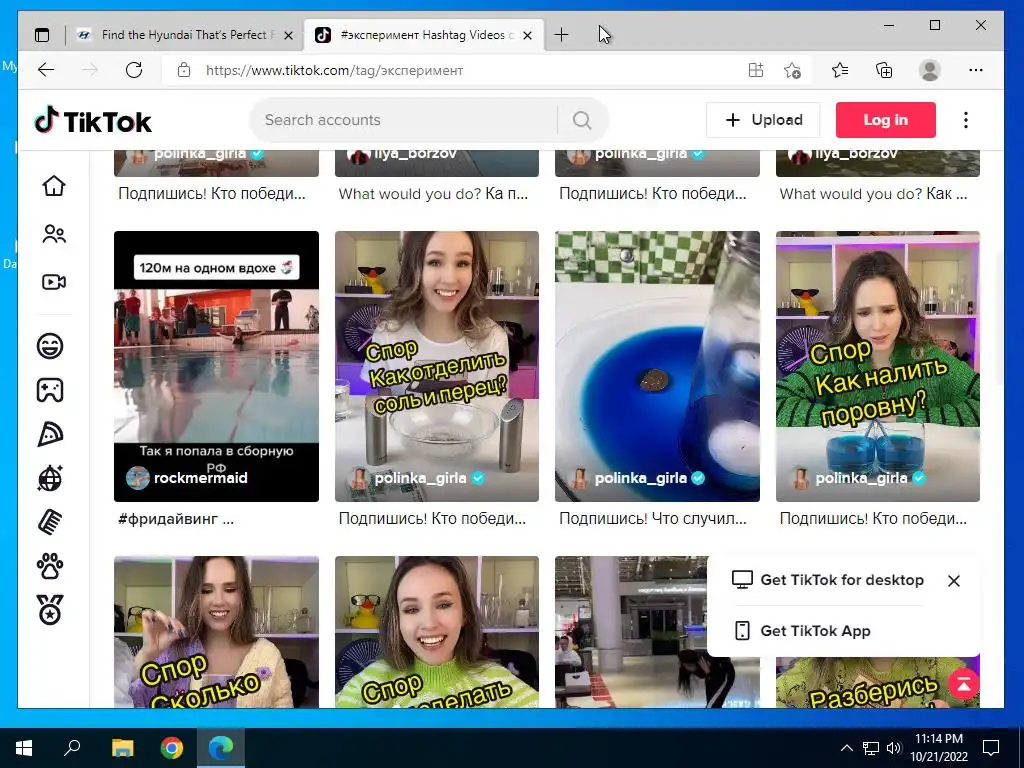Open the TikTok Home sidebar icon
The image size is (1024, 768).
pyautogui.click(x=54, y=186)
